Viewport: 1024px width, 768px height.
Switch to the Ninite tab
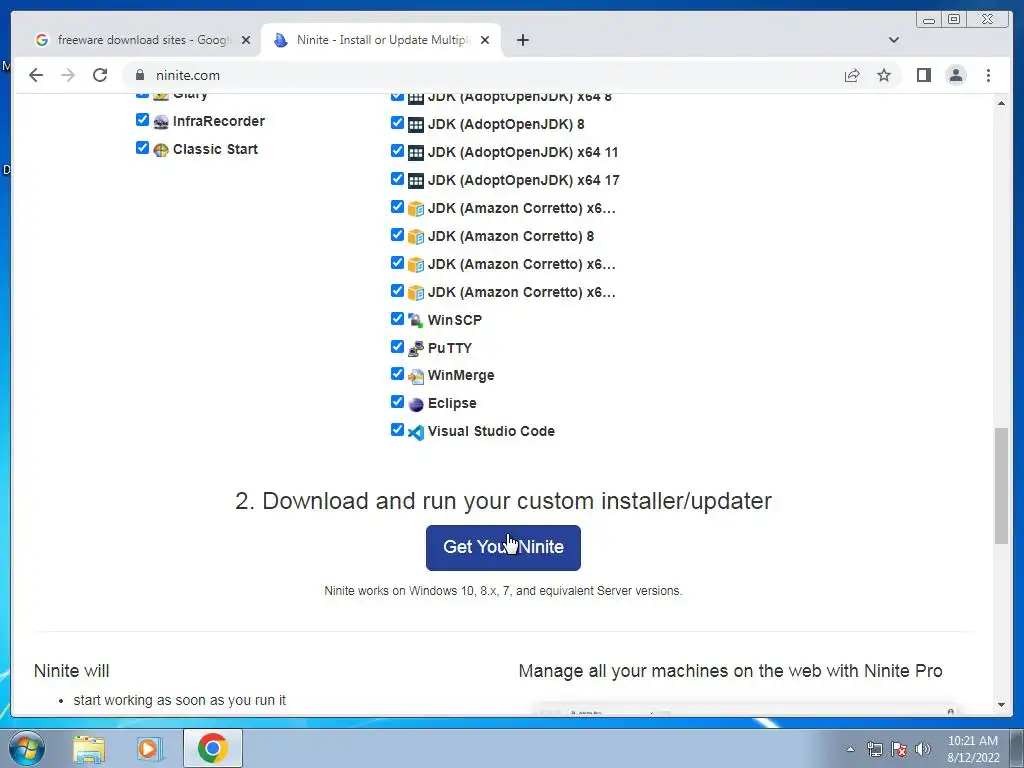click(381, 40)
